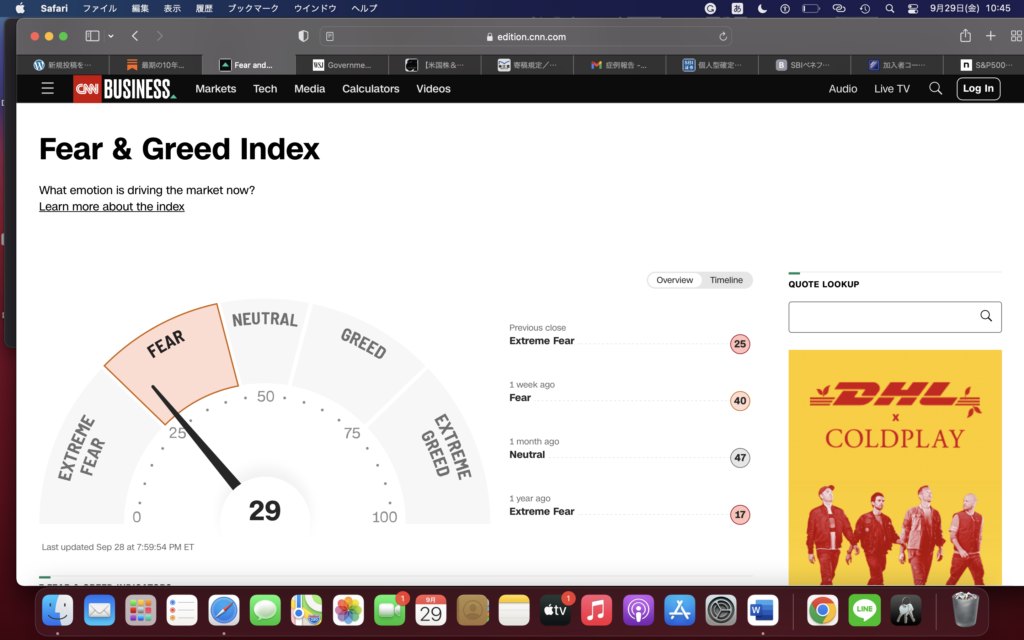
Task: Click the Log In button
Action: (977, 88)
